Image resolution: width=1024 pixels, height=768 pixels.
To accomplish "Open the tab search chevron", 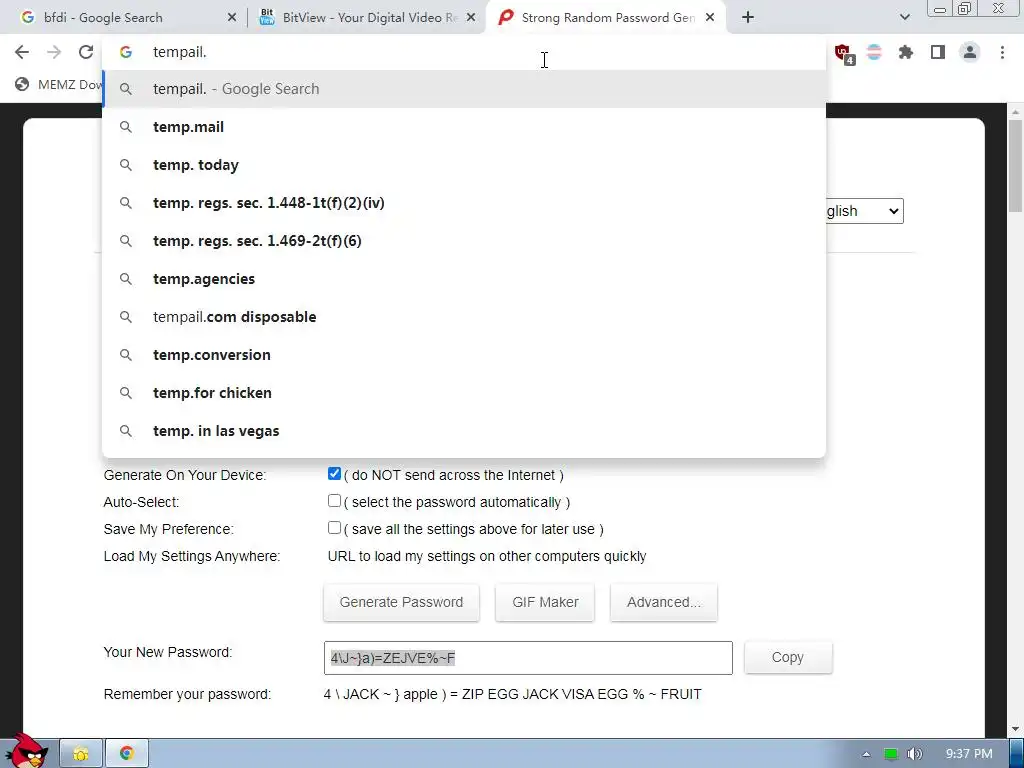I will [904, 18].
